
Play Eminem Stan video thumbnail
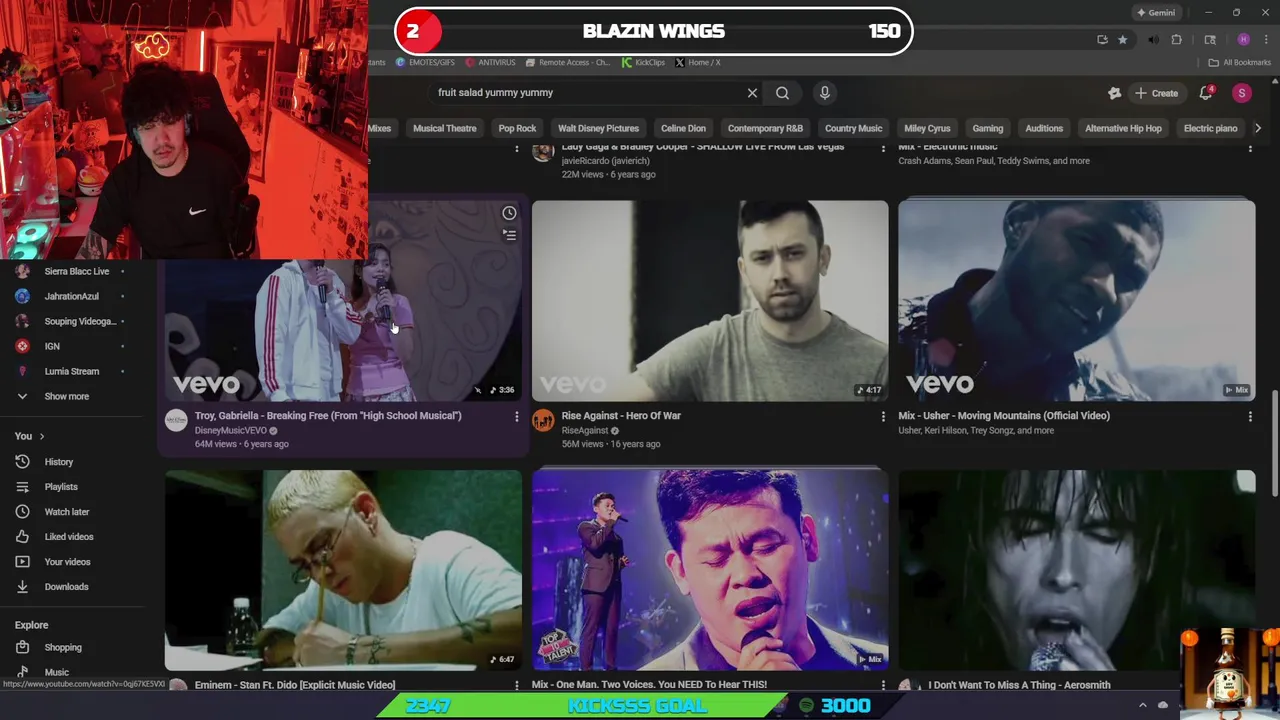pyautogui.click(x=343, y=570)
